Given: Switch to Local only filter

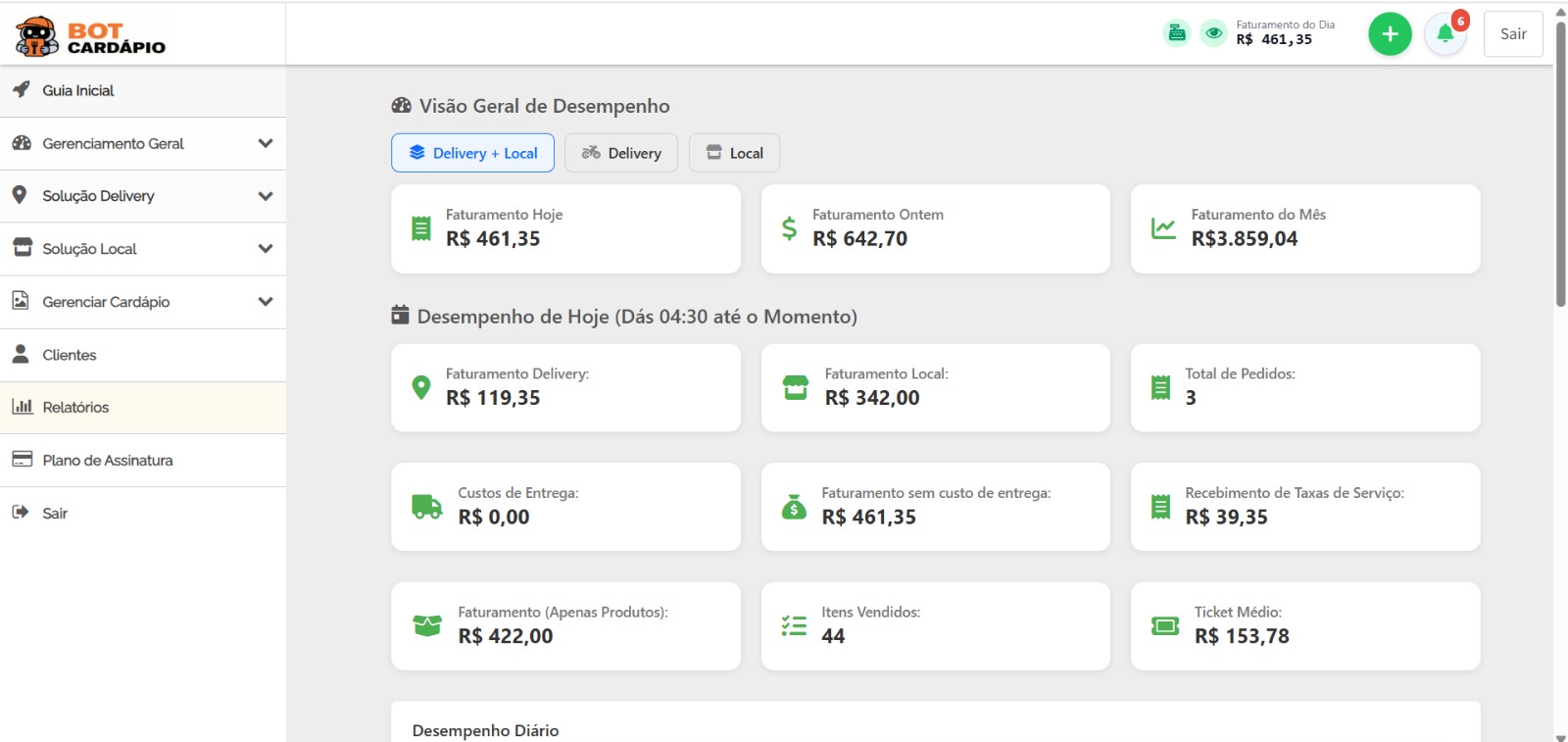Looking at the screenshot, I should coord(734,153).
